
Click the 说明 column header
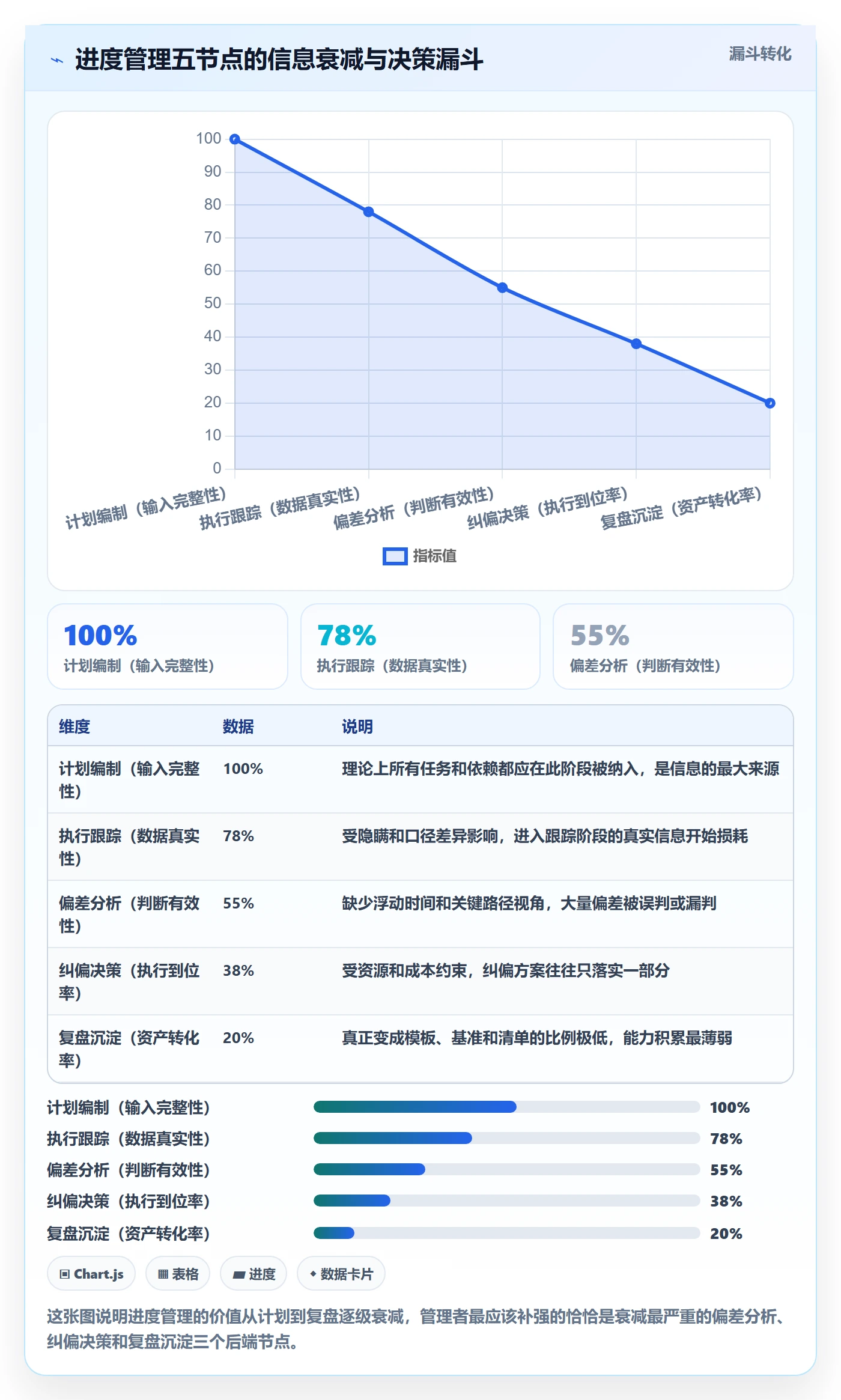pyautogui.click(x=357, y=726)
